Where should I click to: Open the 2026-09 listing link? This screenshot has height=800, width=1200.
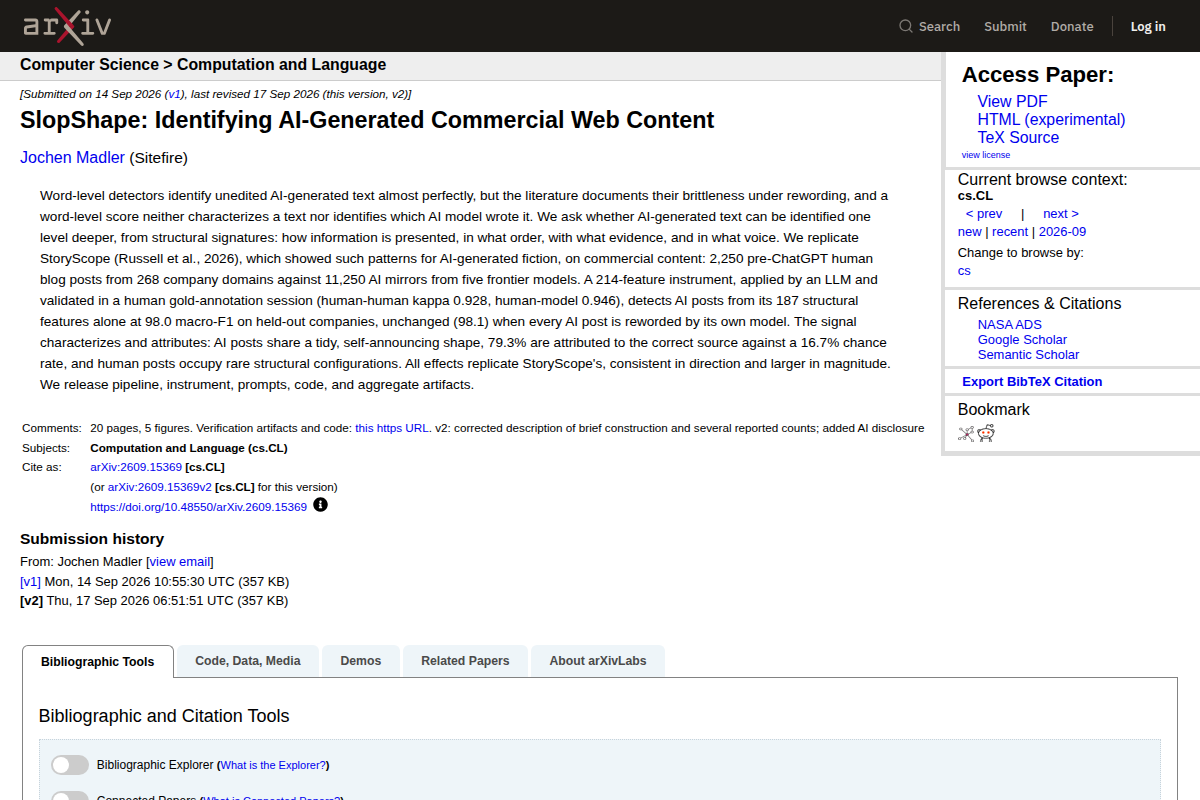[1062, 231]
